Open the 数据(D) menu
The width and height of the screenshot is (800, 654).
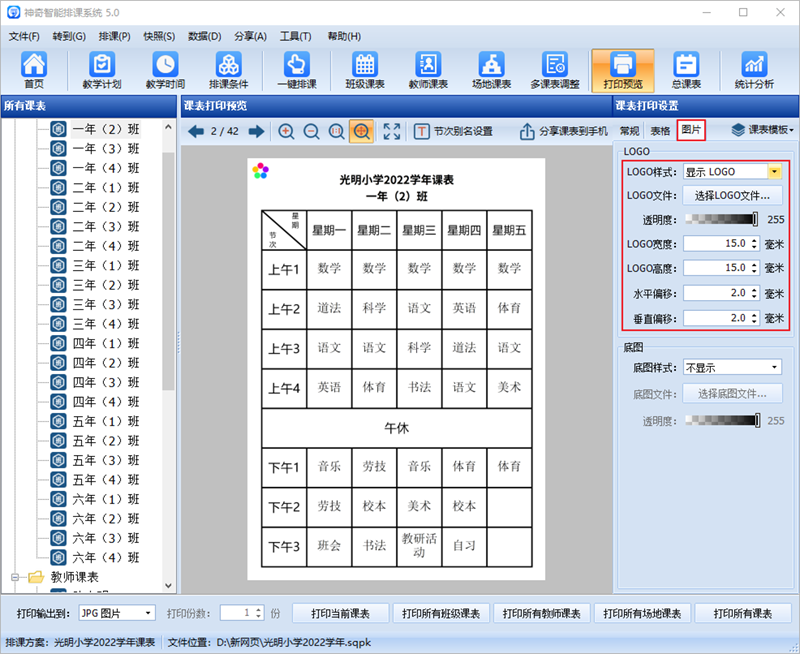click(205, 36)
